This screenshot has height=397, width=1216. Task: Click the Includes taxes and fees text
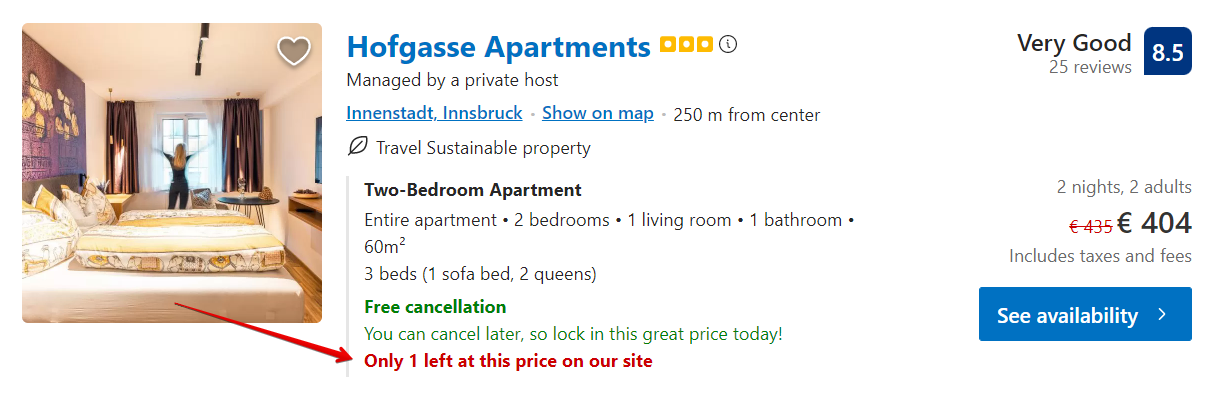click(x=1100, y=256)
